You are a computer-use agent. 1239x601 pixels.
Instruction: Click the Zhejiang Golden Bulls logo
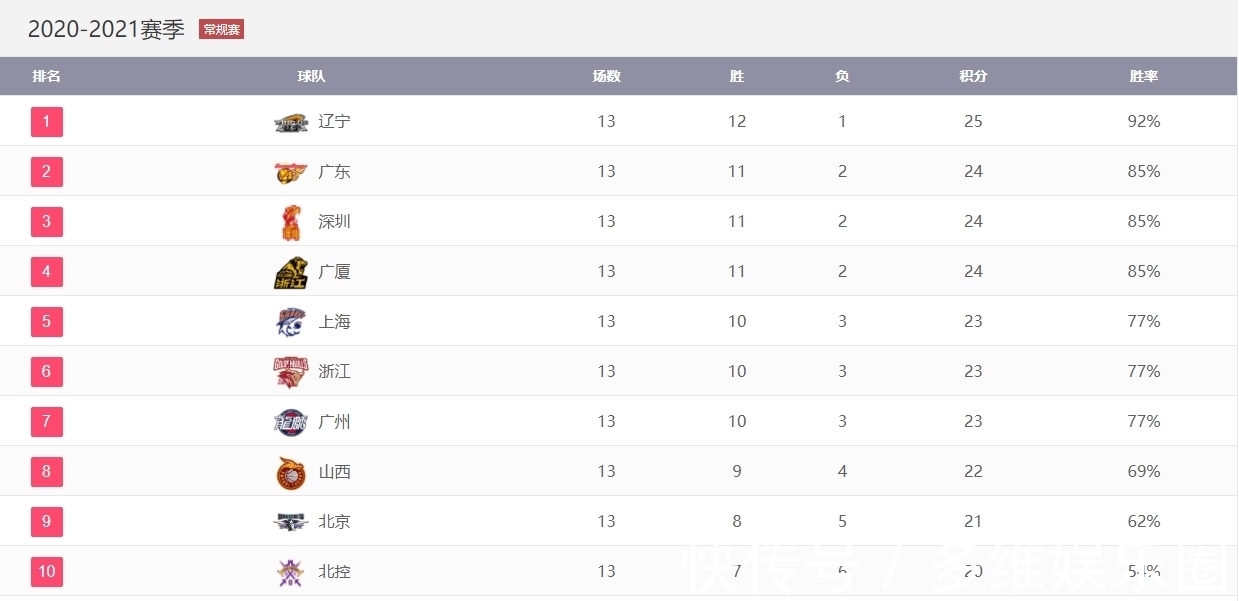click(291, 372)
